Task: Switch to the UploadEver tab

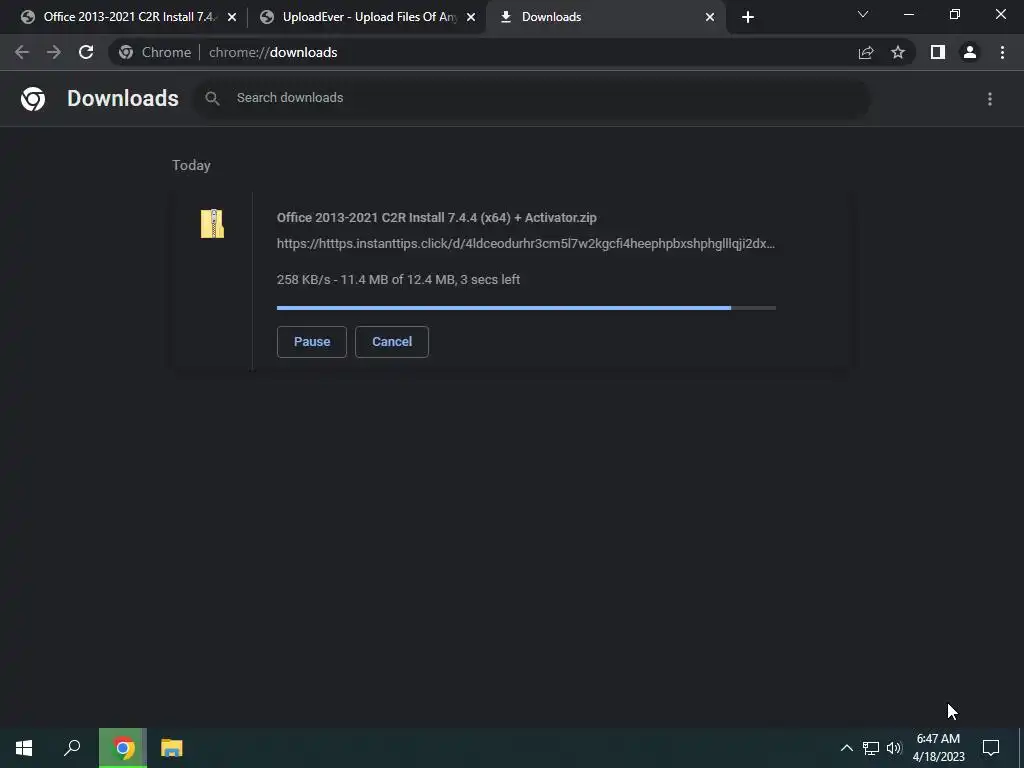Action: click(x=368, y=17)
